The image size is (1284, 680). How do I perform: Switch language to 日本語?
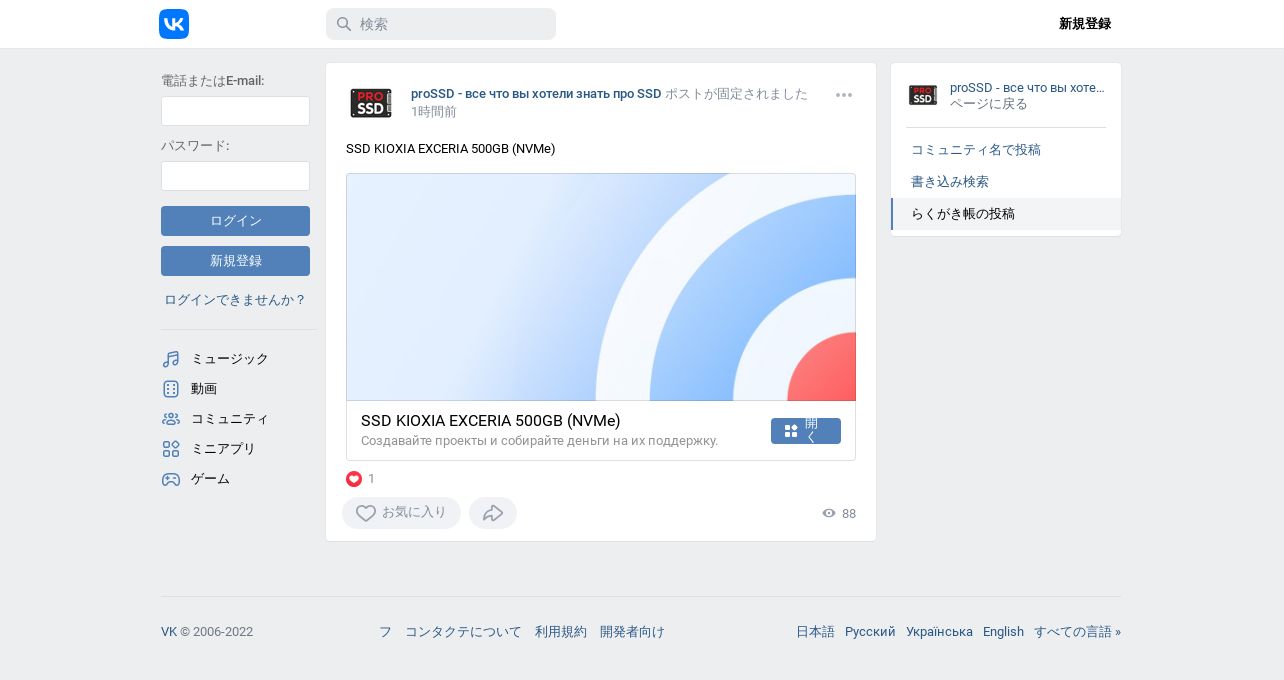tap(815, 632)
